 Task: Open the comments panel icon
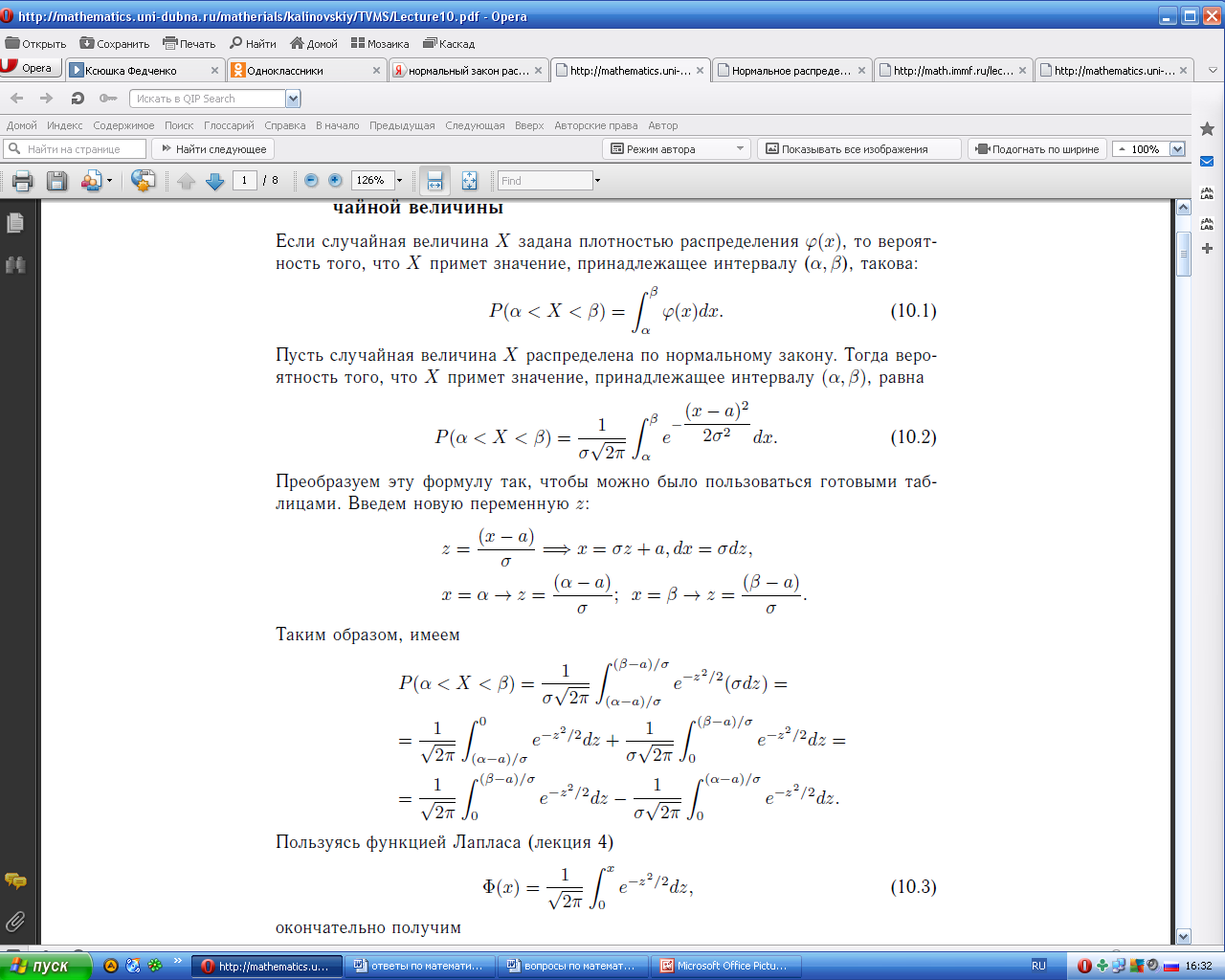coord(15,880)
